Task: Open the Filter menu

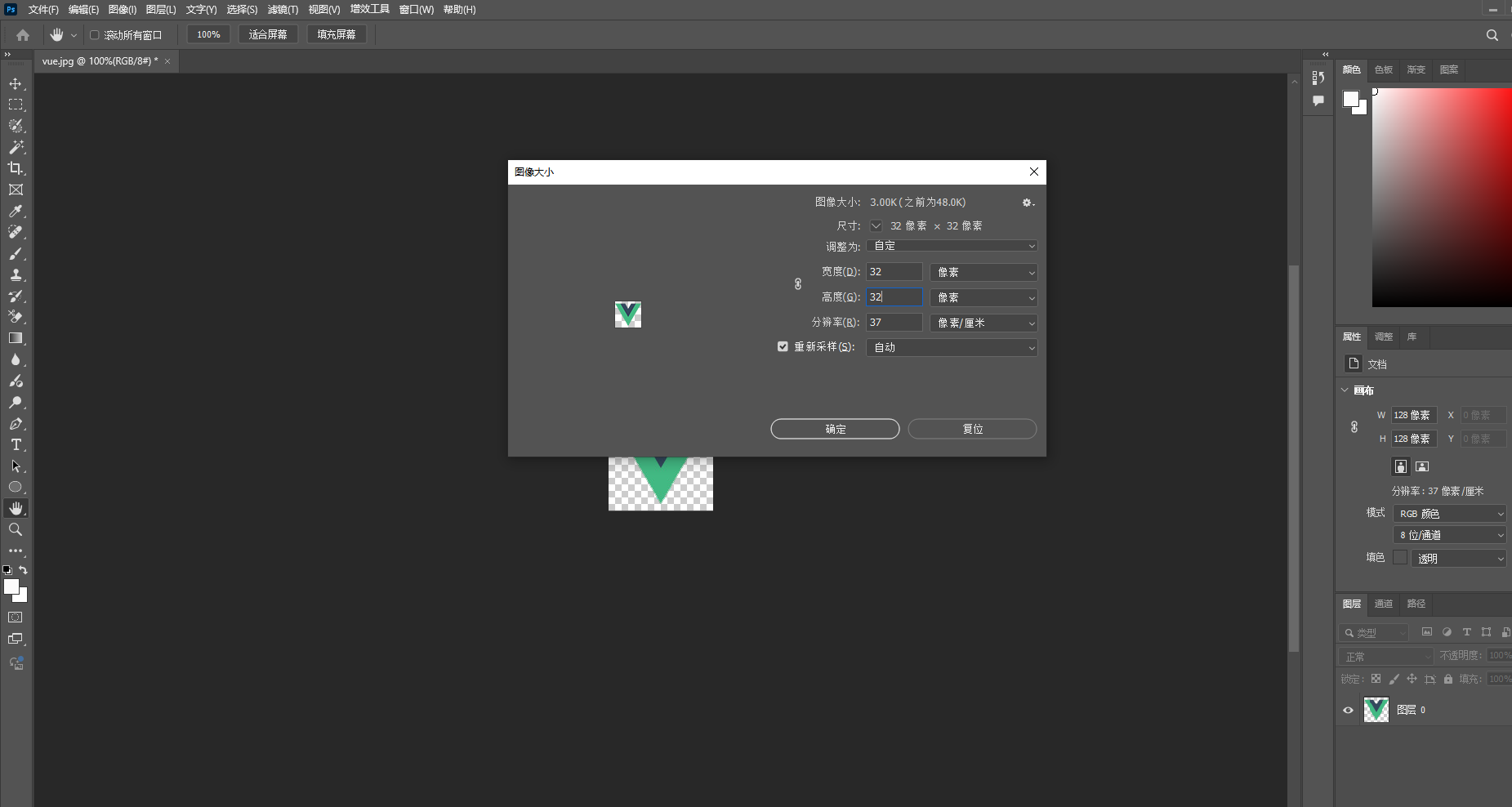Action: (283, 10)
